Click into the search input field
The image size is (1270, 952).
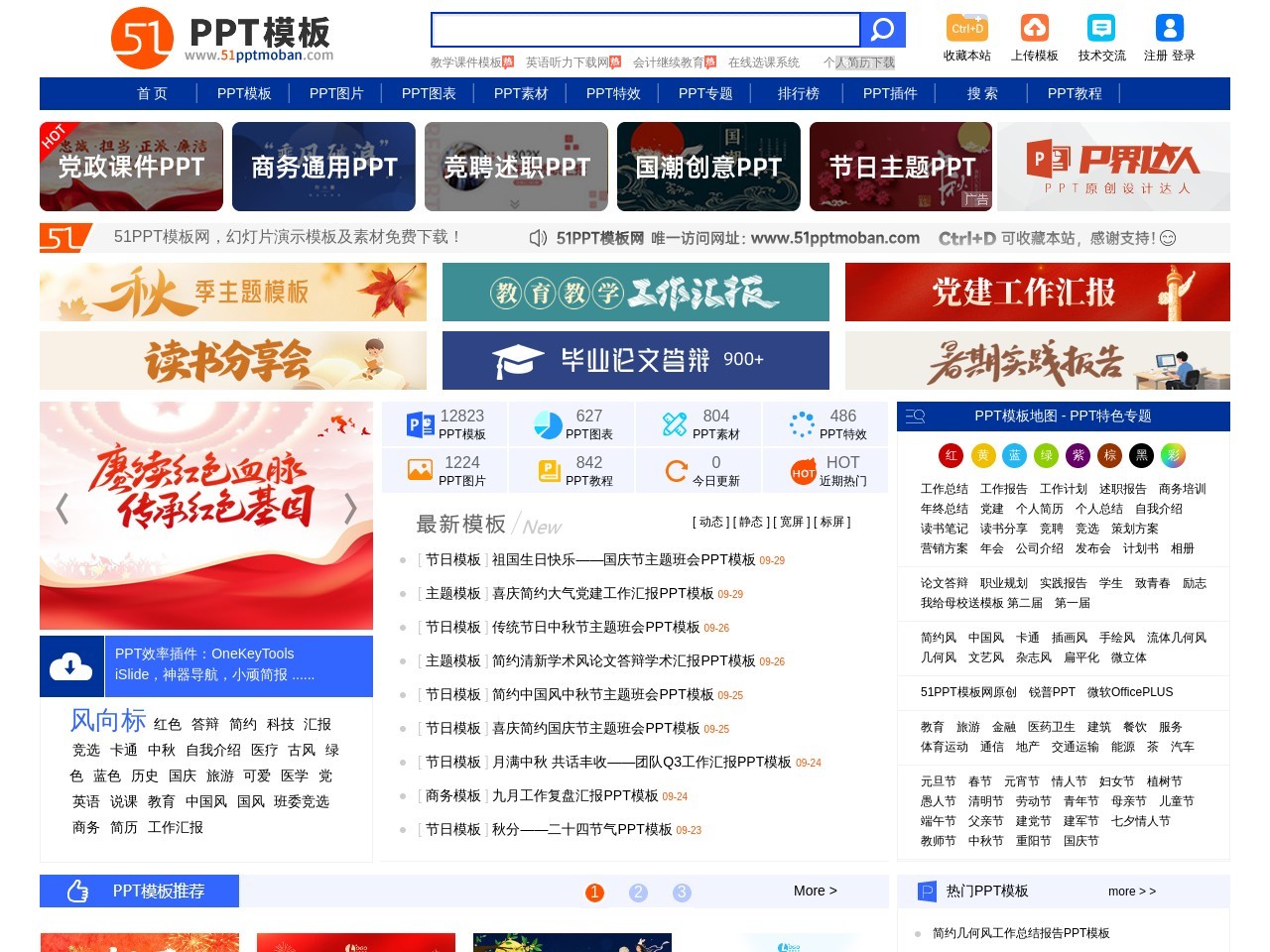645,30
